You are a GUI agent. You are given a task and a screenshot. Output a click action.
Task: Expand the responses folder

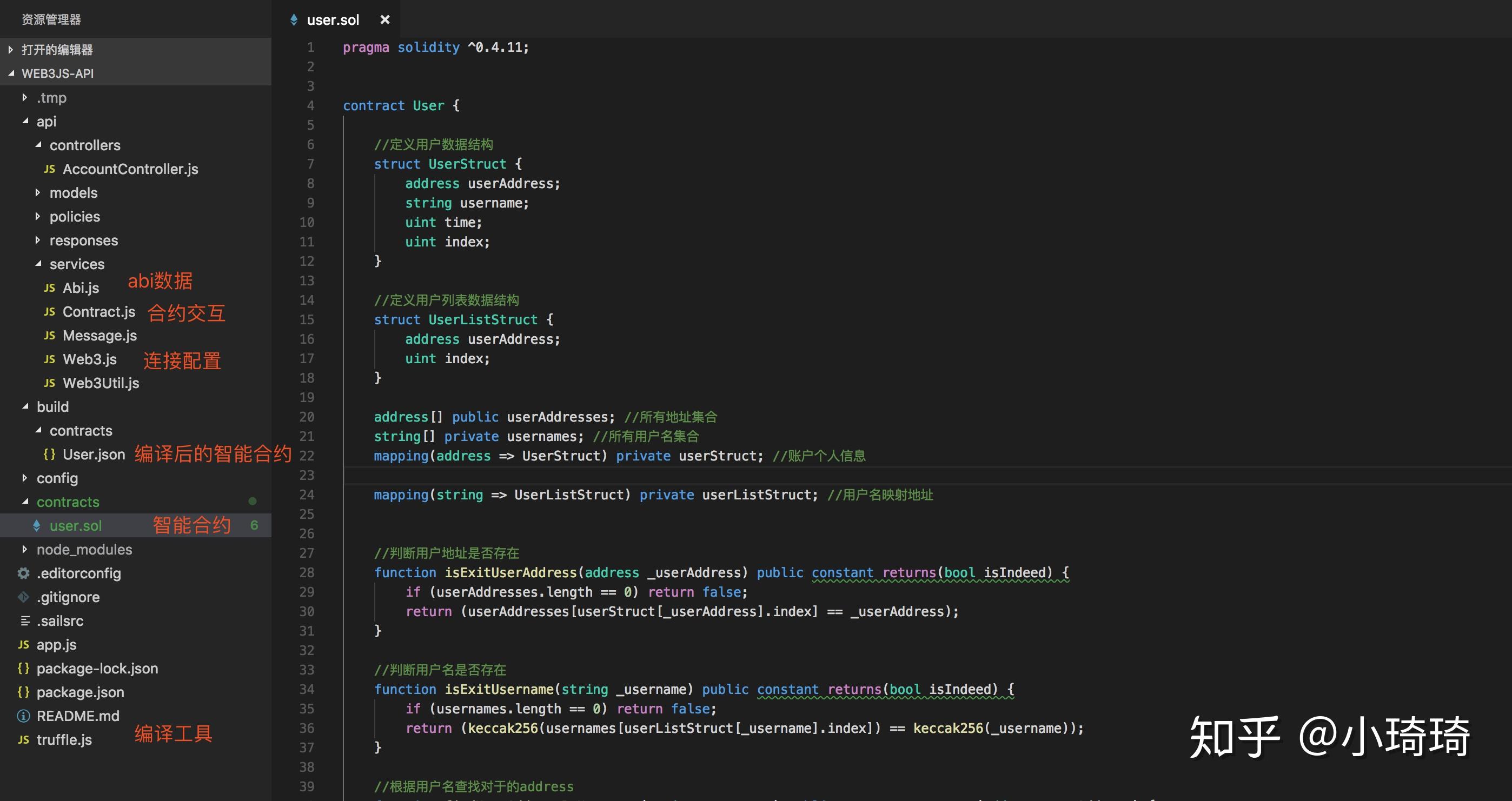pos(38,240)
